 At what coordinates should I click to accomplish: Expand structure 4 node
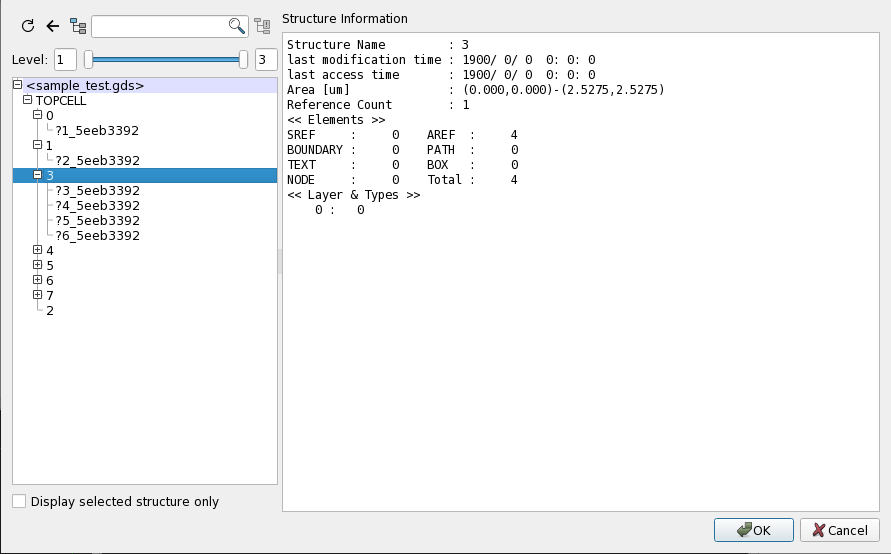(x=38, y=249)
